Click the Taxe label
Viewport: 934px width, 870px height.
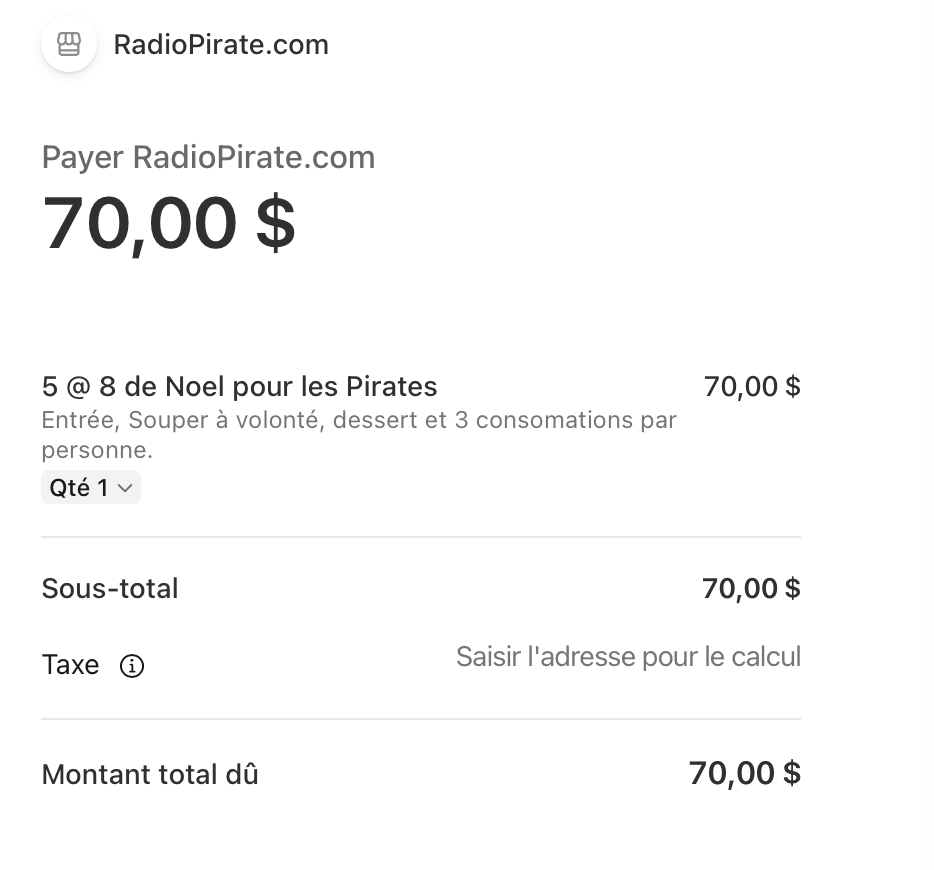pos(70,665)
